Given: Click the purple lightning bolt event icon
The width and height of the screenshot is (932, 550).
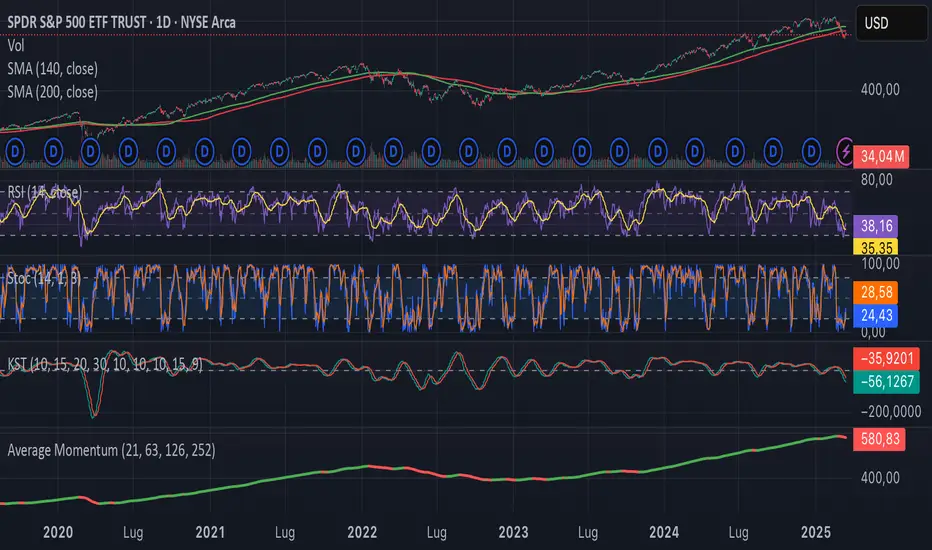Looking at the screenshot, I should click(x=845, y=151).
